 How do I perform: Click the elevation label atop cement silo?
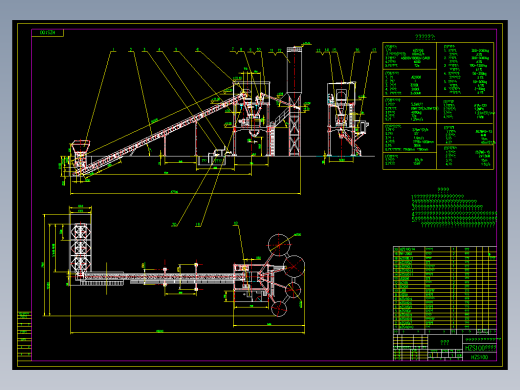coord(307,43)
